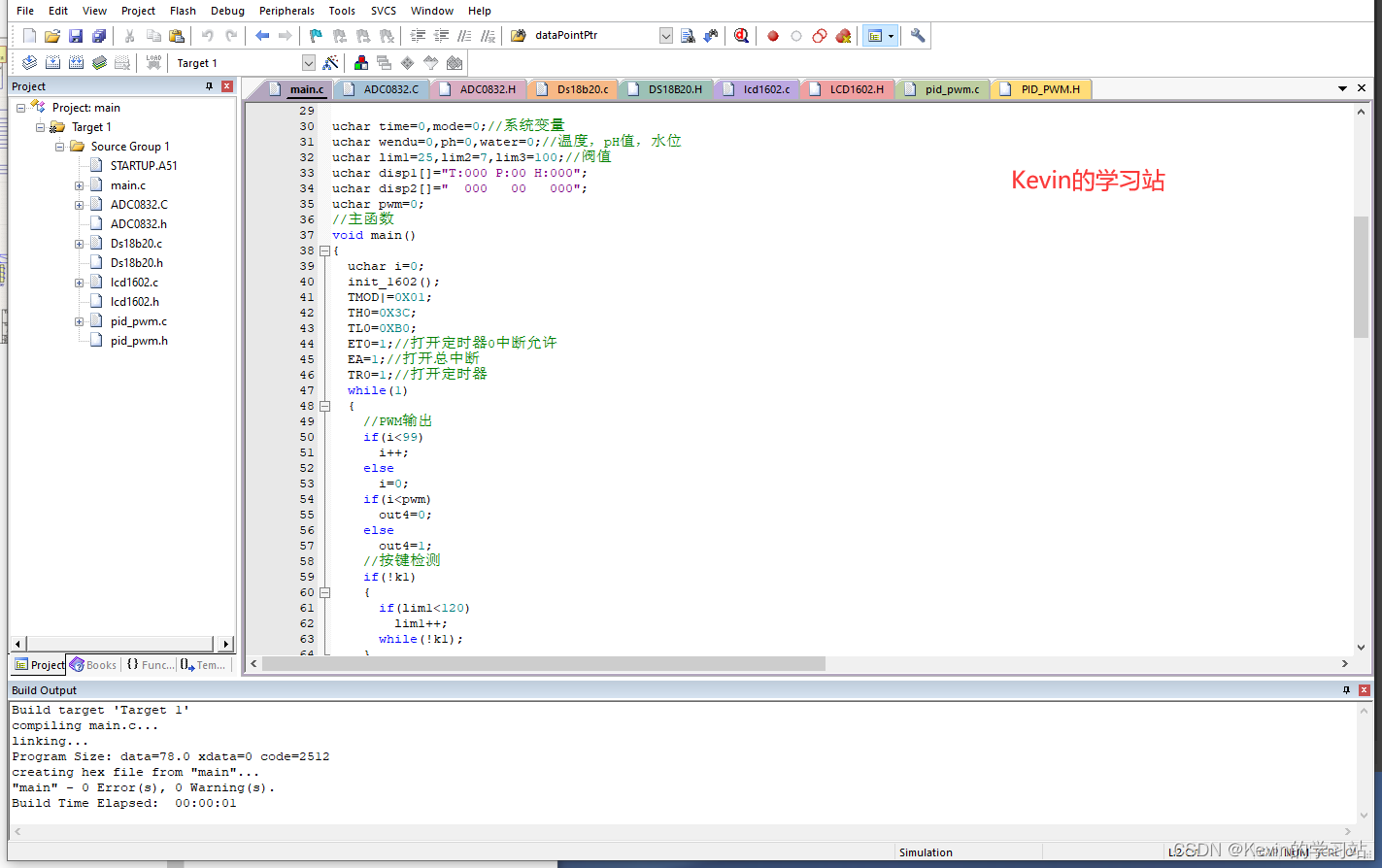Open Manage Project Items colored blocks icon

(x=361, y=63)
